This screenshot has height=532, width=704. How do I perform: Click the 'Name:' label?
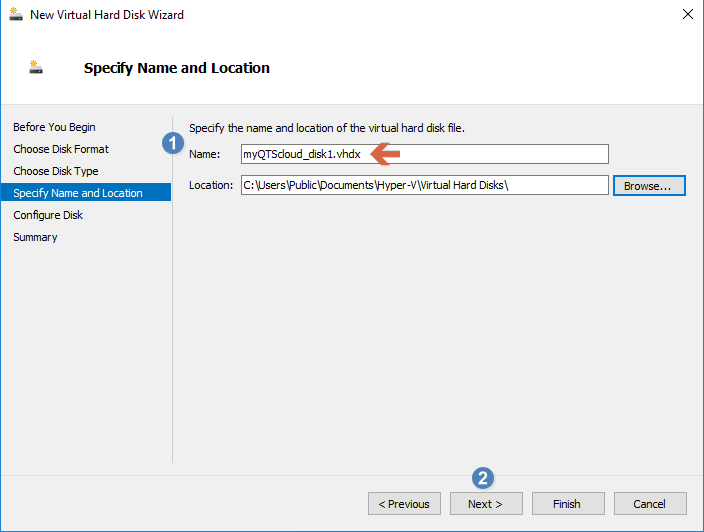pyautogui.click(x=205, y=154)
